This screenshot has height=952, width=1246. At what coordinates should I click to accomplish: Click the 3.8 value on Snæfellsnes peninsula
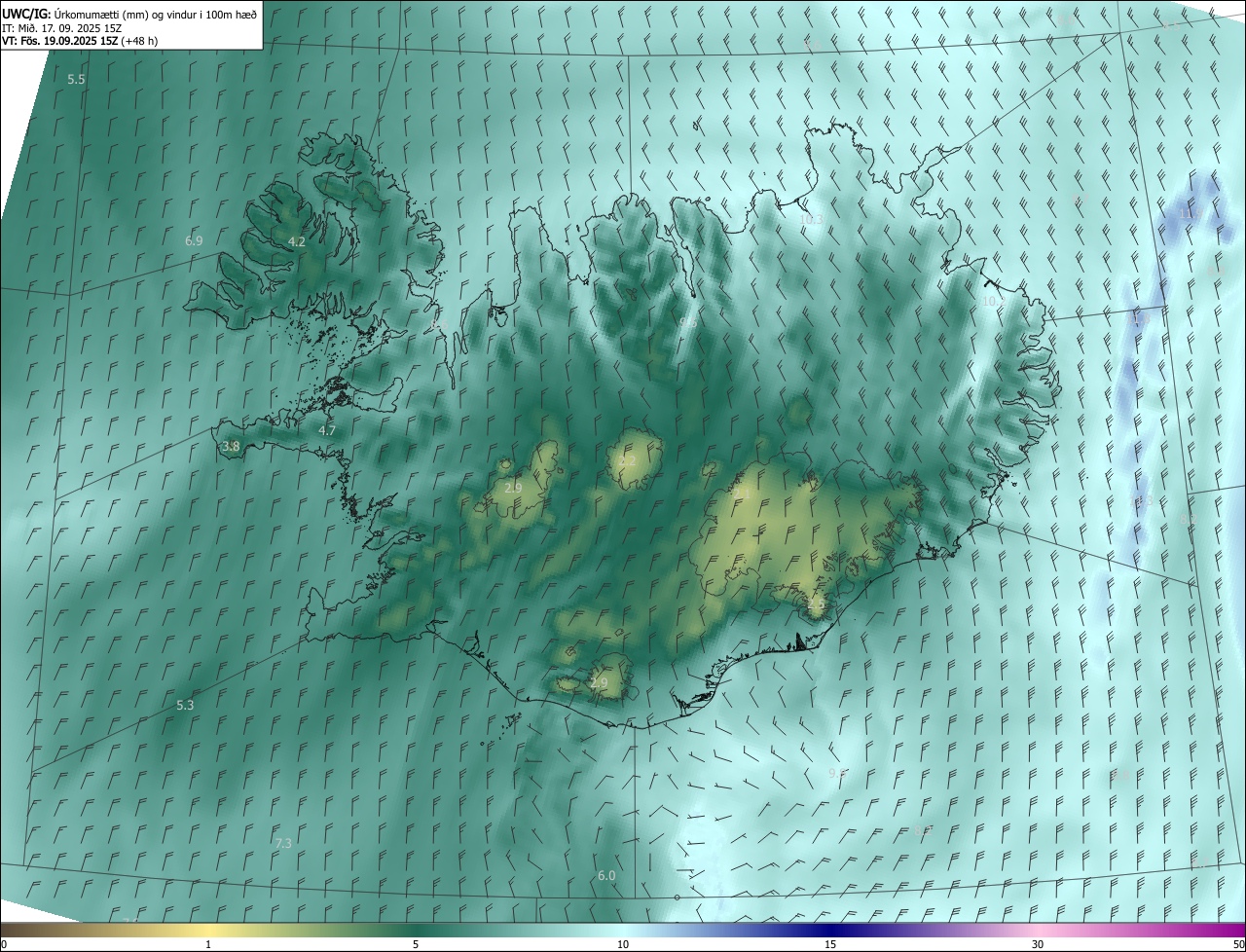click(231, 447)
